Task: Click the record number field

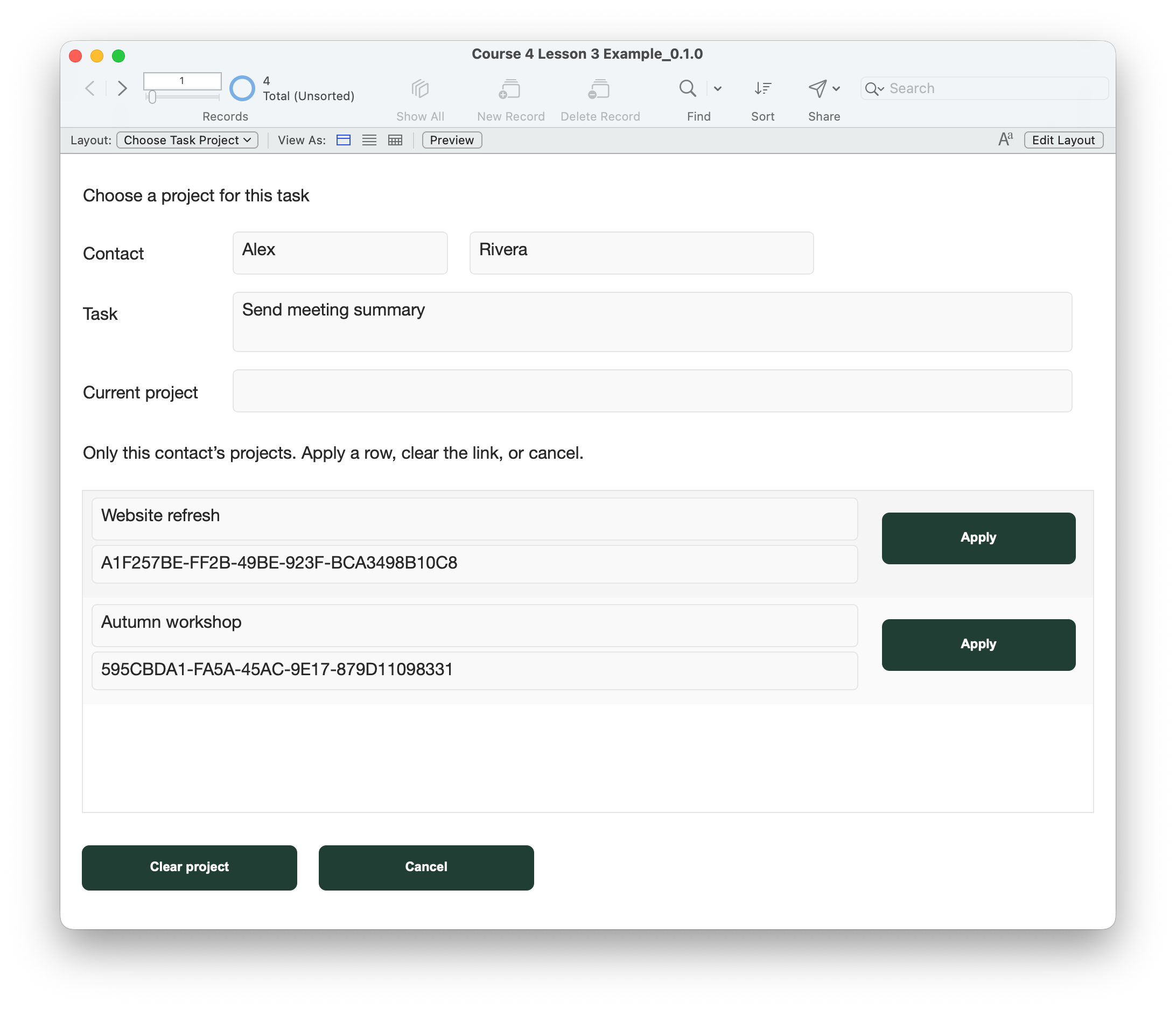Action: point(181,81)
